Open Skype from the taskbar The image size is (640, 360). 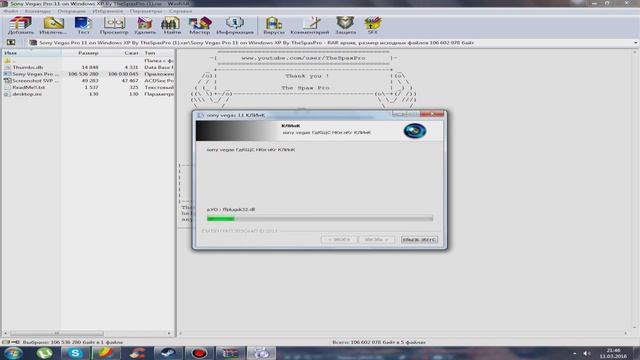tap(76, 353)
